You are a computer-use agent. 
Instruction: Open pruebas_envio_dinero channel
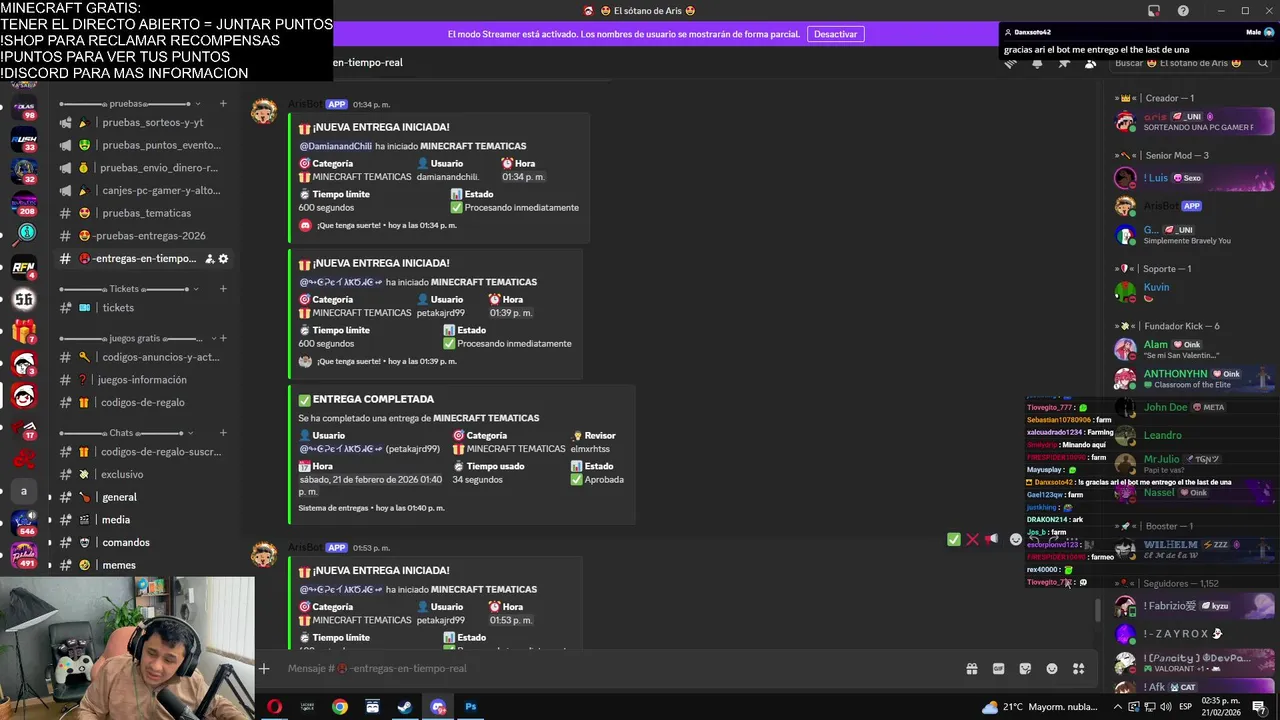[x=145, y=168]
